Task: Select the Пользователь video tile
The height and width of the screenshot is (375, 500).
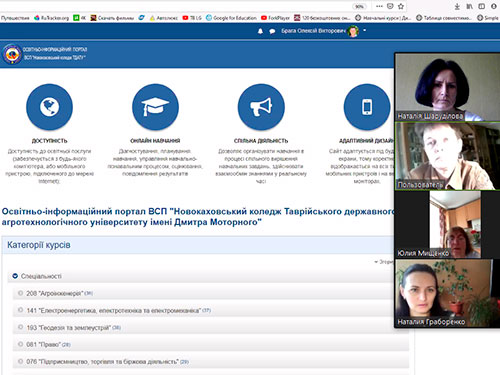Action: pos(448,156)
